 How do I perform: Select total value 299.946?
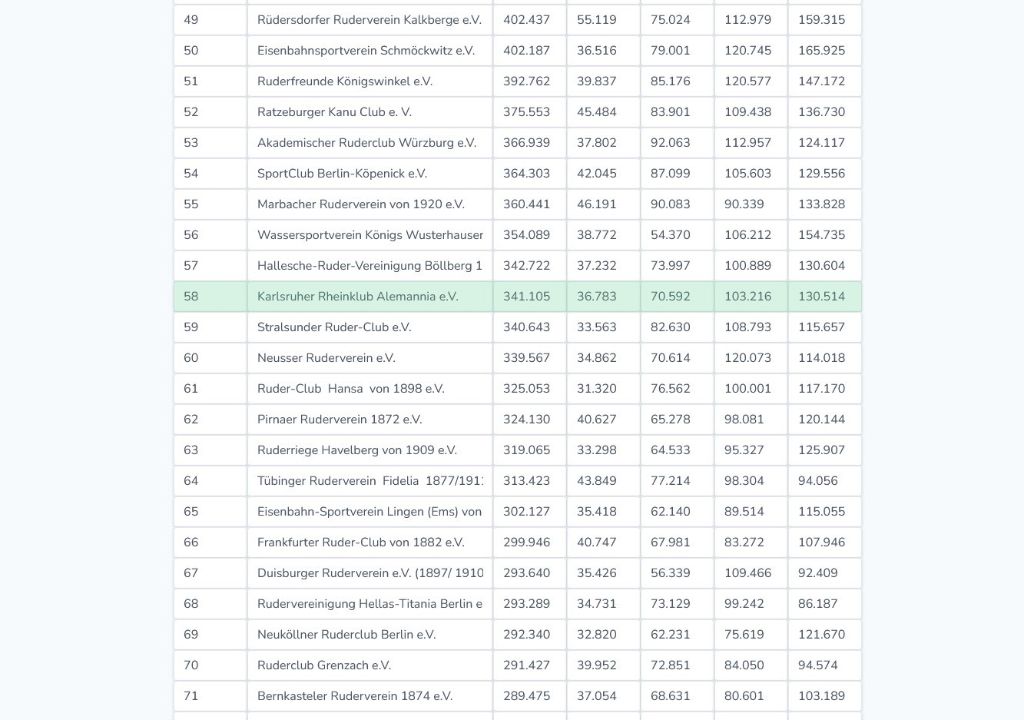coord(526,542)
